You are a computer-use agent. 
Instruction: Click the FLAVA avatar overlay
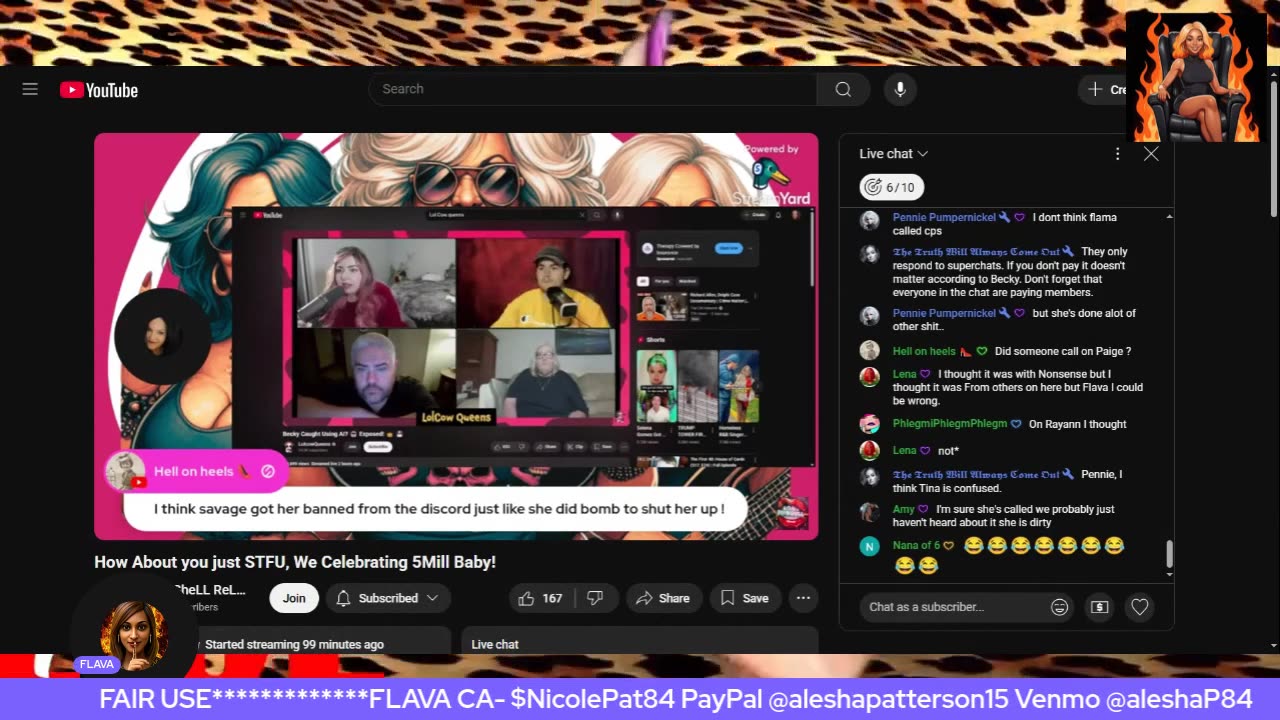click(x=133, y=634)
